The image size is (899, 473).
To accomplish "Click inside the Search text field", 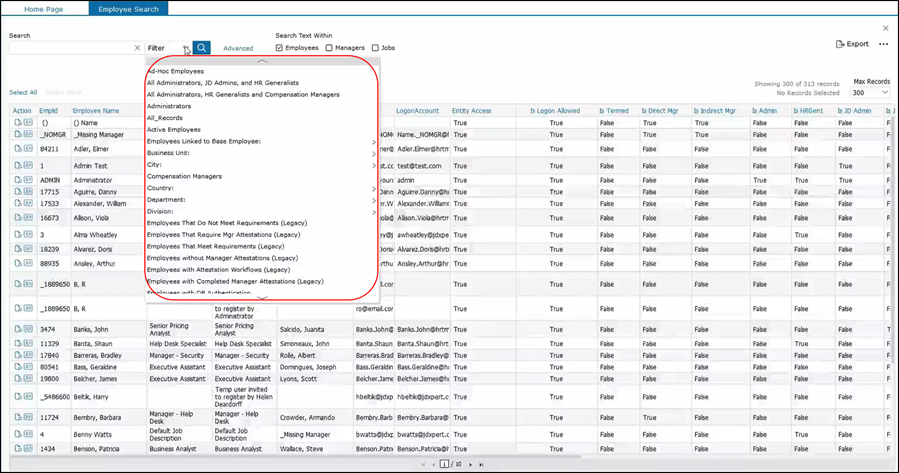I will pos(70,48).
